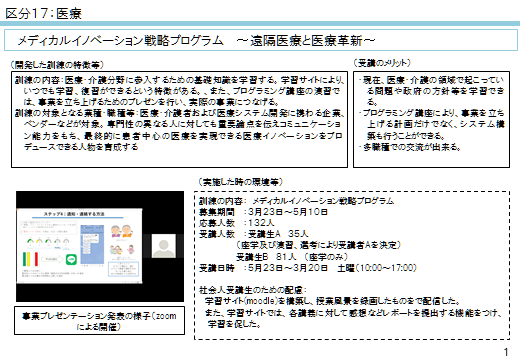Click the blue phone chat mockup image
The width and height of the screenshot is (520, 360).
pos(92,245)
